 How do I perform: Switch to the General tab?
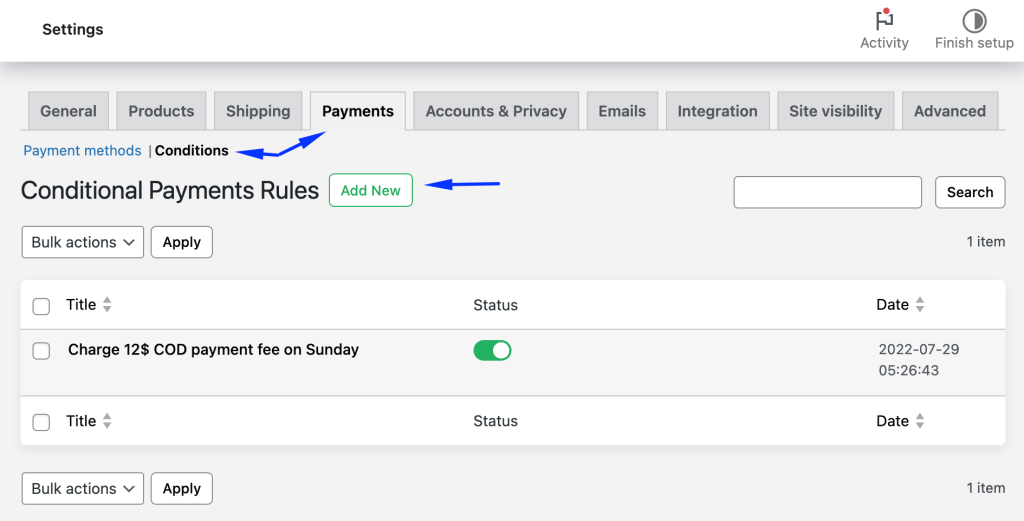click(69, 111)
